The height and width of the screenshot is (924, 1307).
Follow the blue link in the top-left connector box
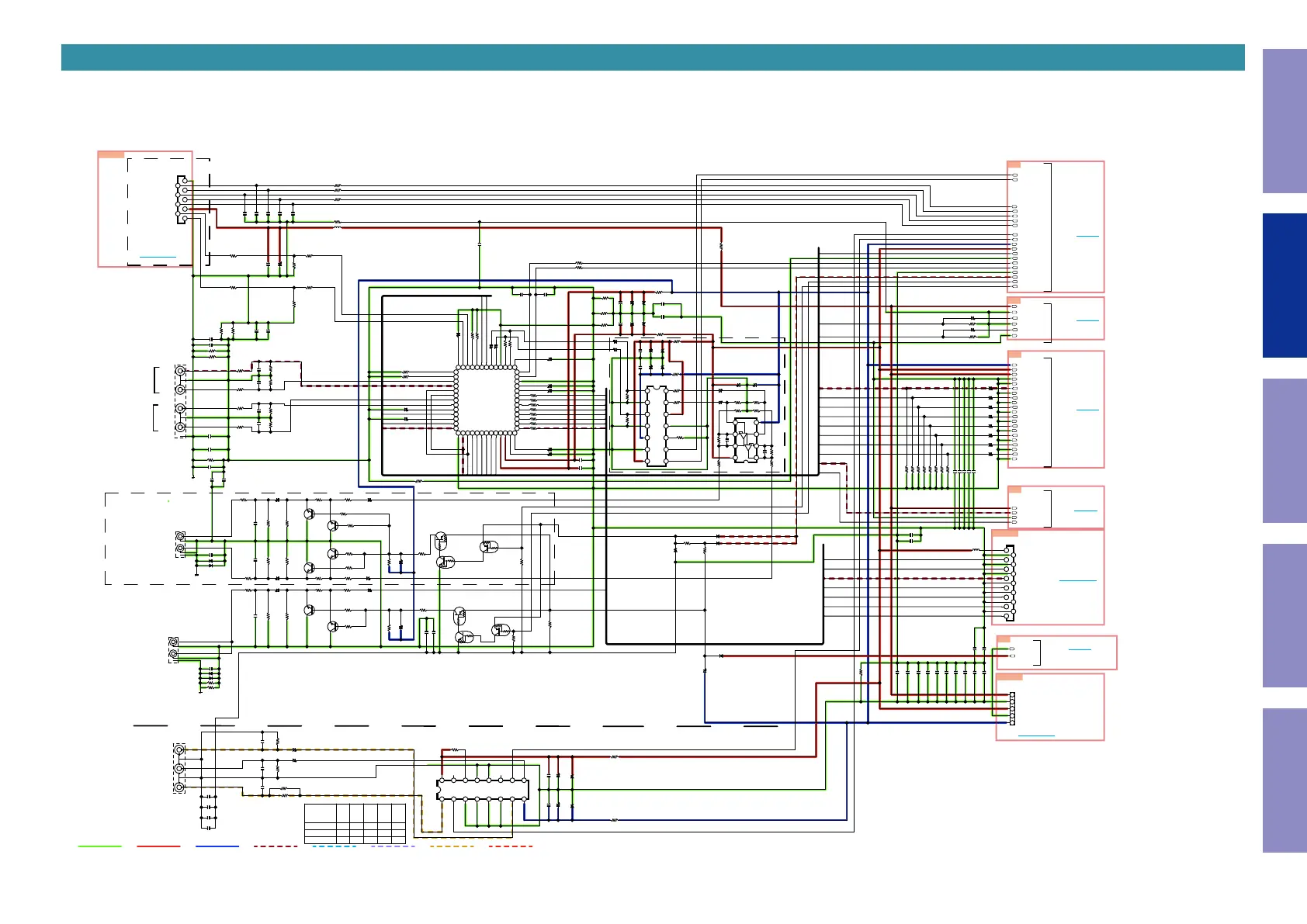coord(158,257)
